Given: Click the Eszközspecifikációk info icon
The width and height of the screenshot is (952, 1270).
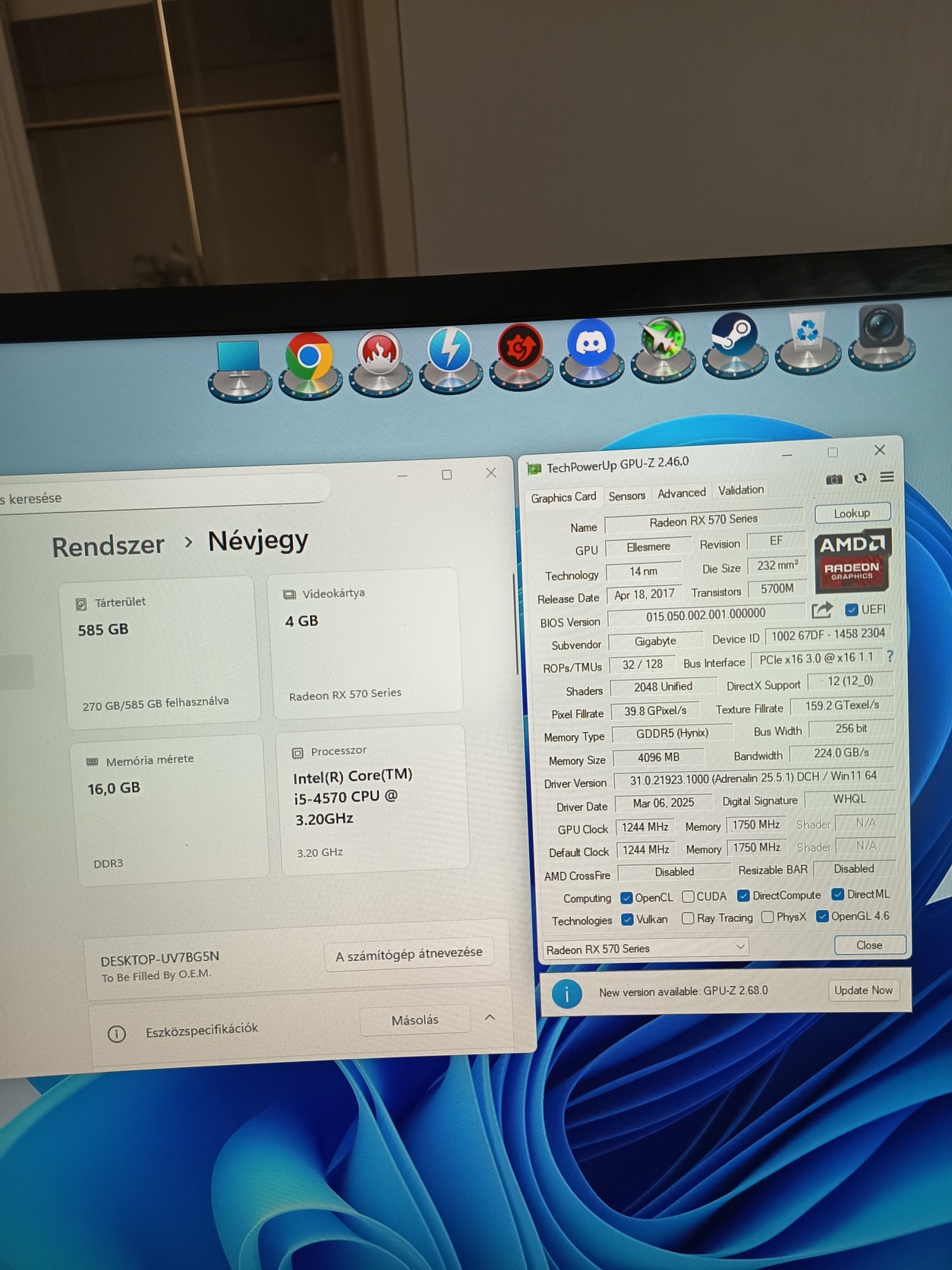Looking at the screenshot, I should tap(116, 1034).
